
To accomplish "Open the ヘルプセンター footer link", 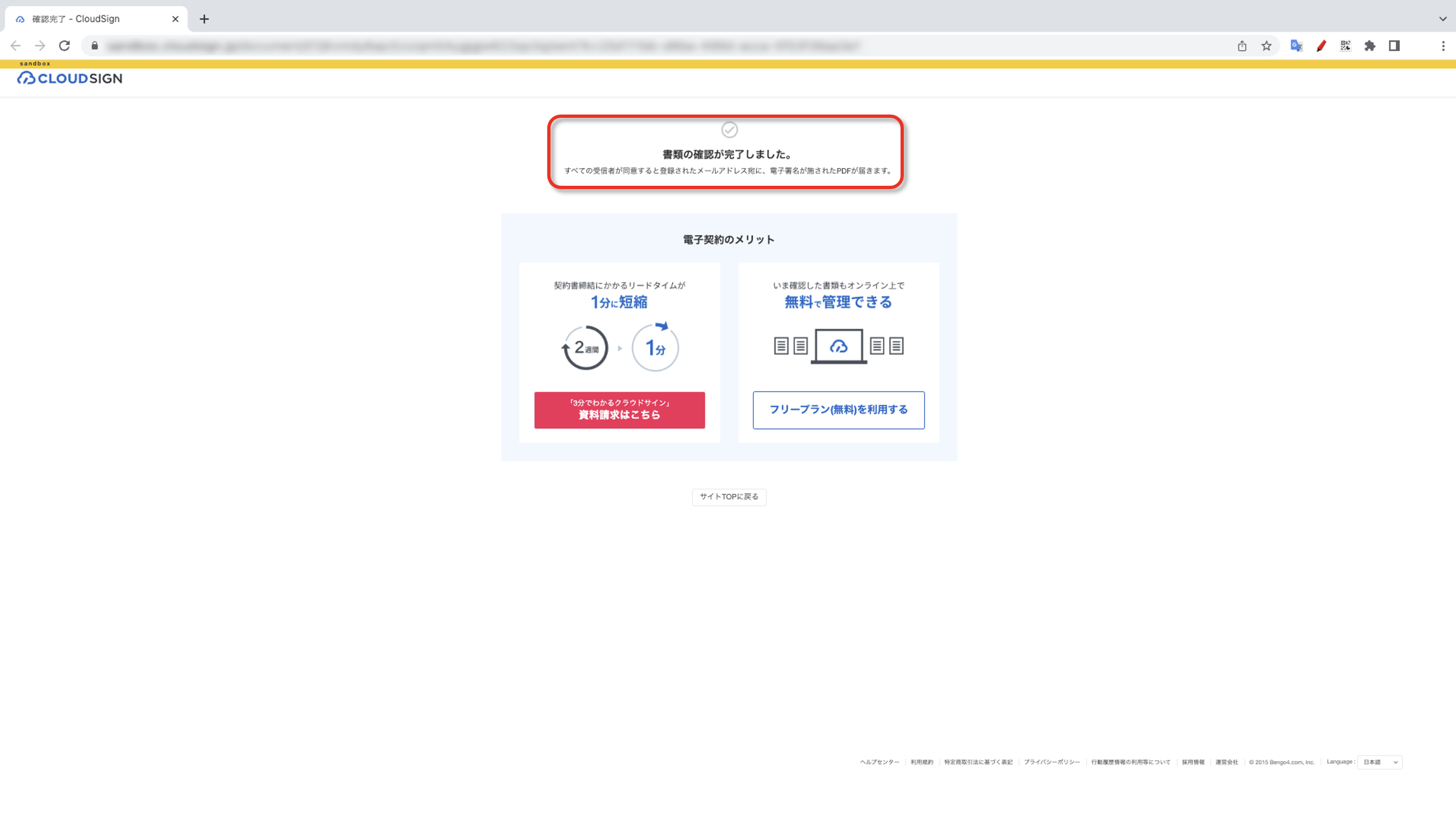I will click(880, 762).
